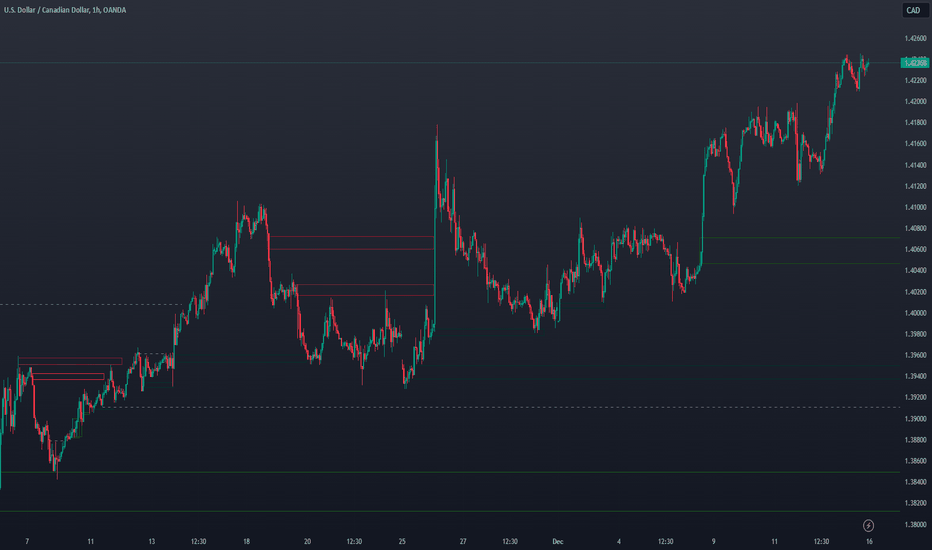Viewport: 932px width, 550px height.
Task: Click the 1.40000 price axis label
Action: click(915, 313)
